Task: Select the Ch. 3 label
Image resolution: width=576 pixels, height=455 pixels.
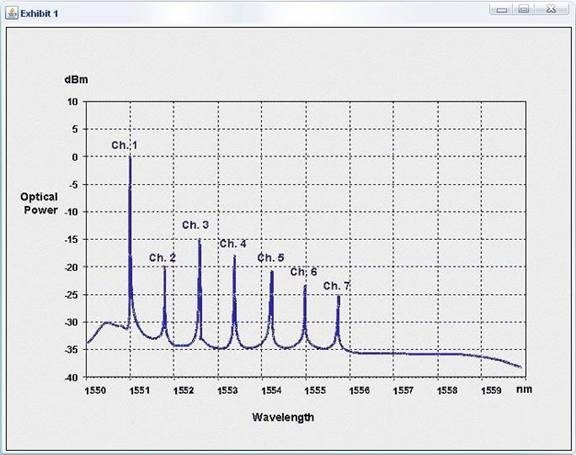Action: pyautogui.click(x=195, y=225)
